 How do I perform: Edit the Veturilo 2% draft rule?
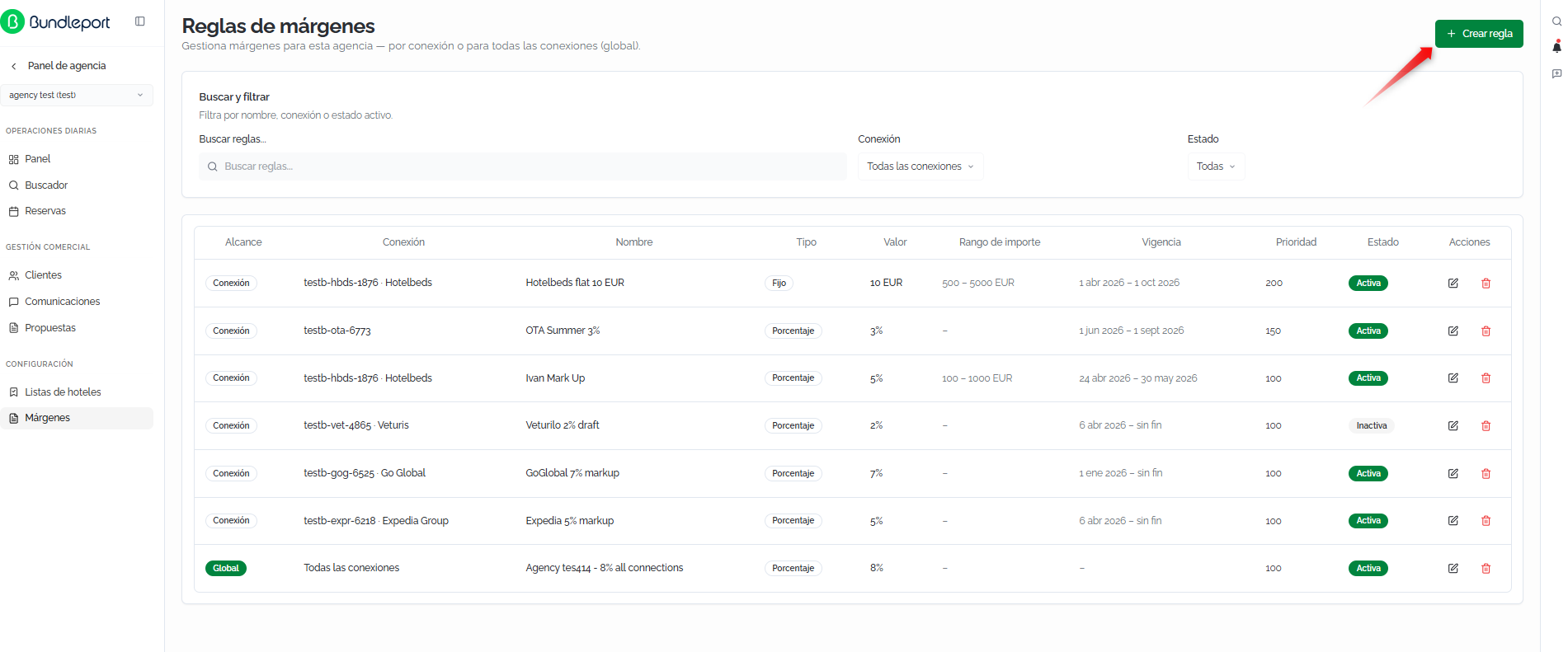click(x=1453, y=425)
